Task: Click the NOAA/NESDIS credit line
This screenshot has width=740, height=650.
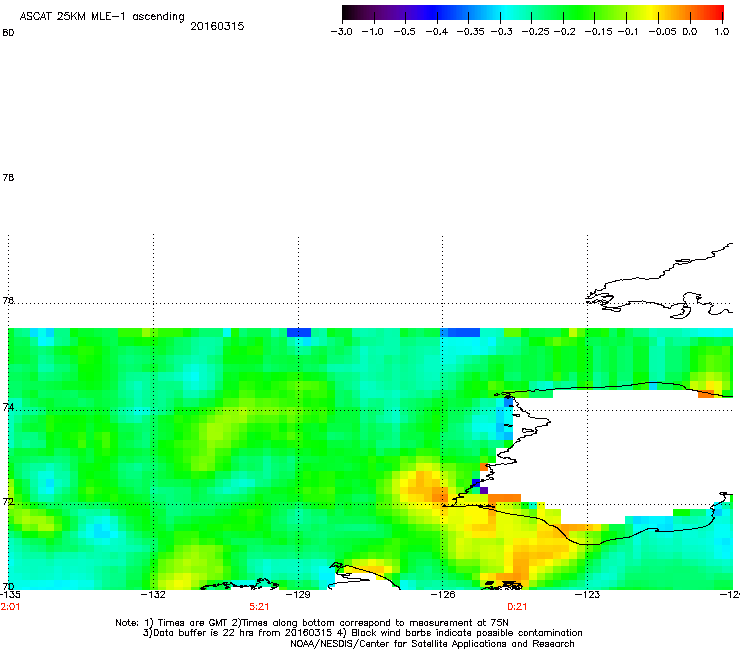Action: coord(432,644)
